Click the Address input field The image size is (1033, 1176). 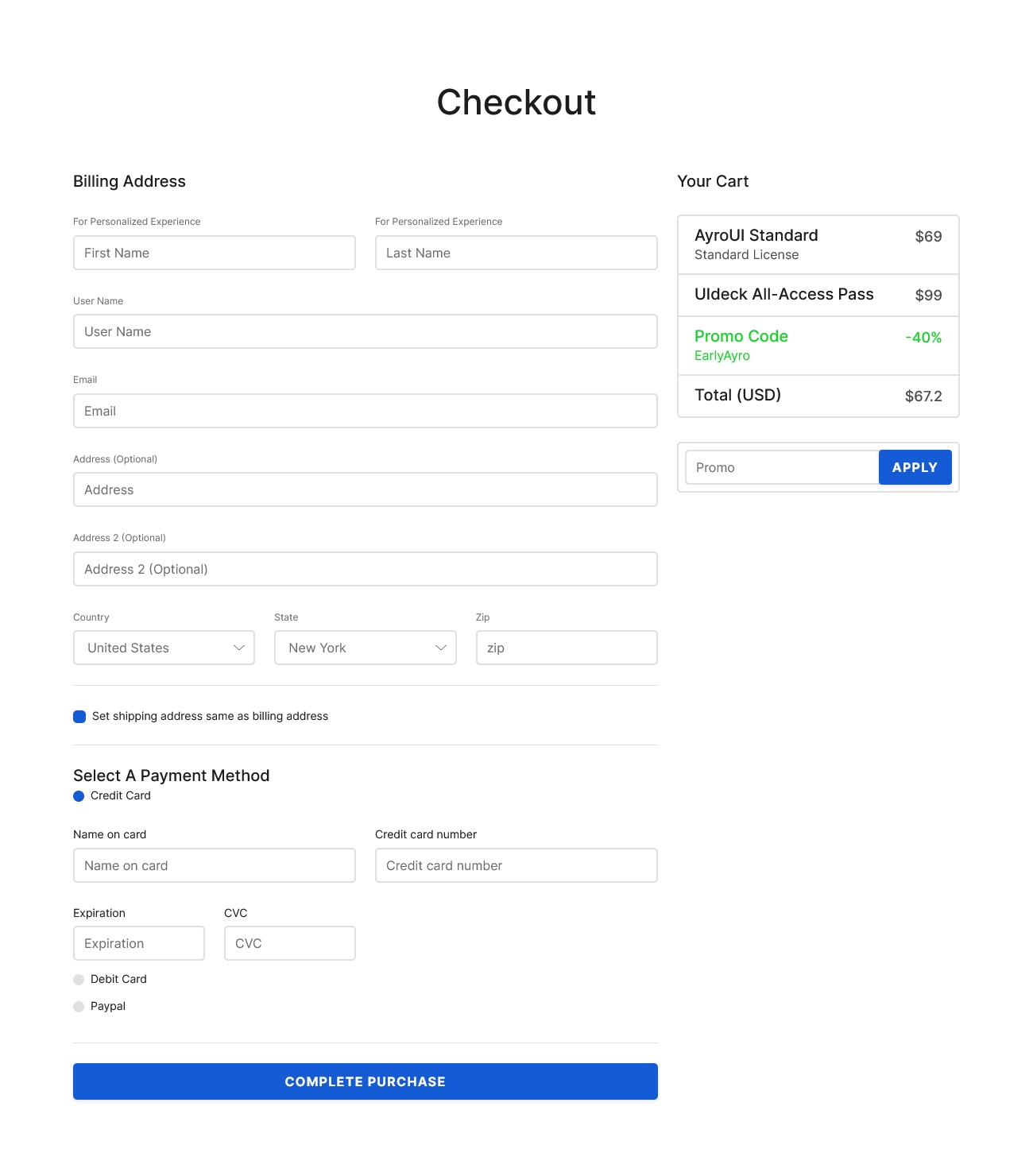(x=365, y=489)
